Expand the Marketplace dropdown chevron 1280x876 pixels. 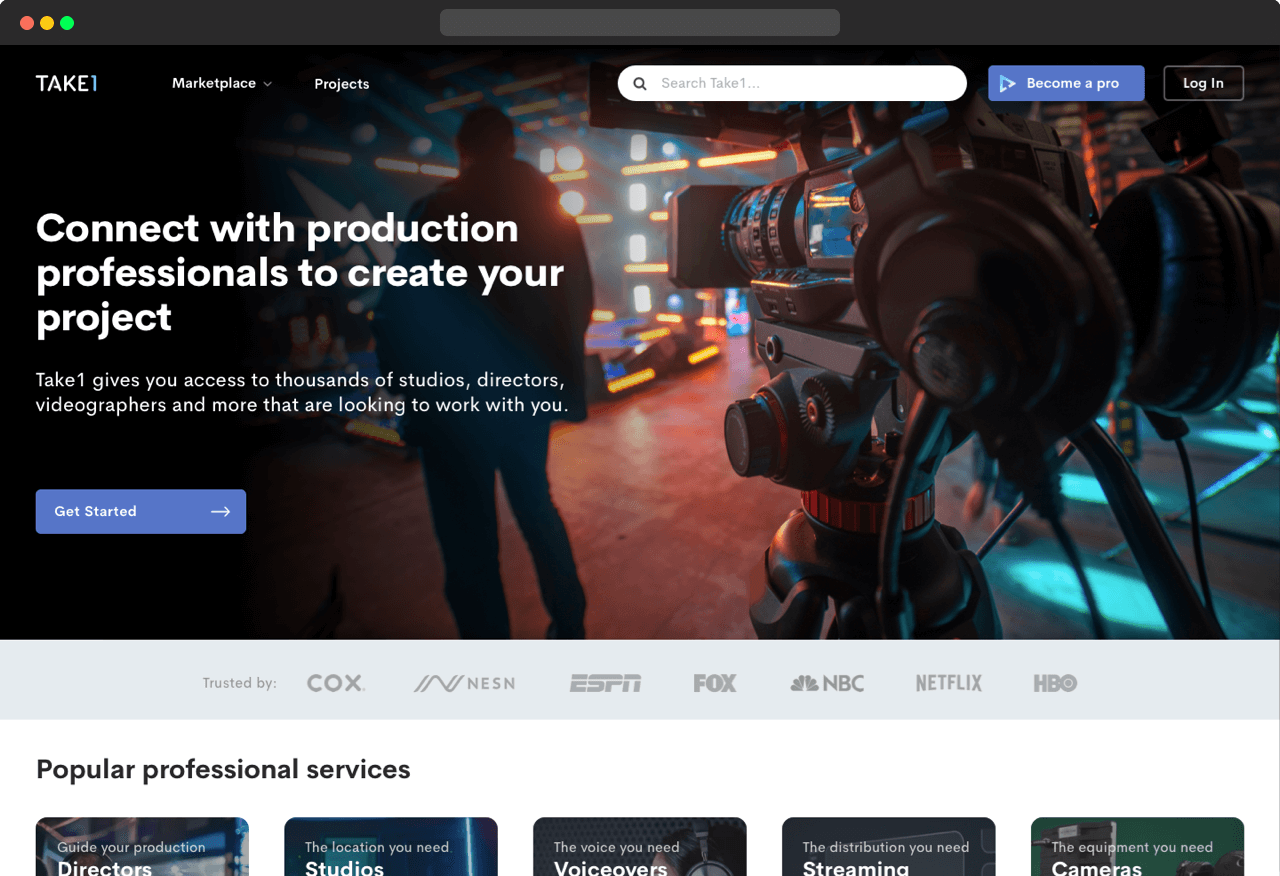(268, 85)
